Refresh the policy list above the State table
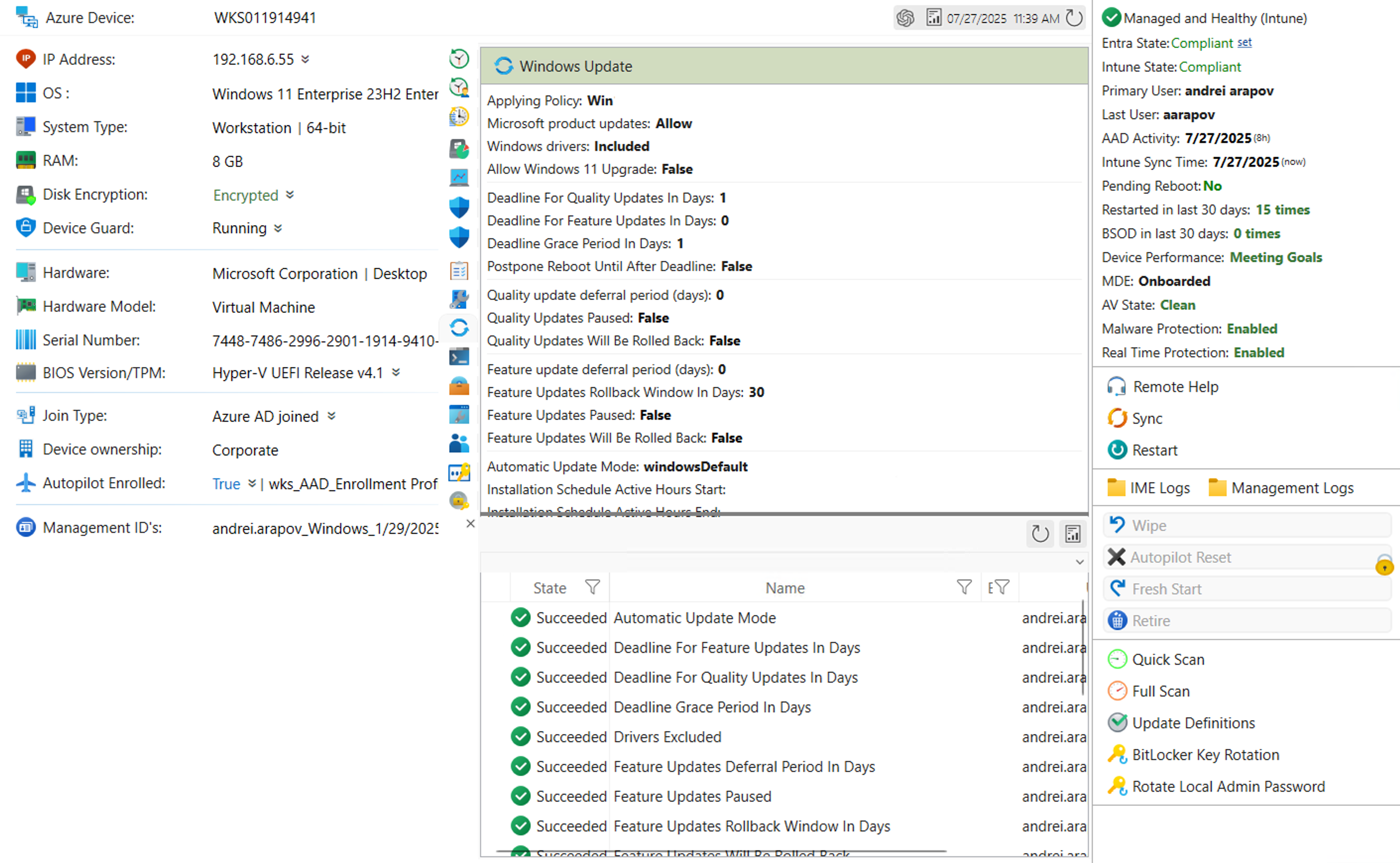 coord(1040,534)
